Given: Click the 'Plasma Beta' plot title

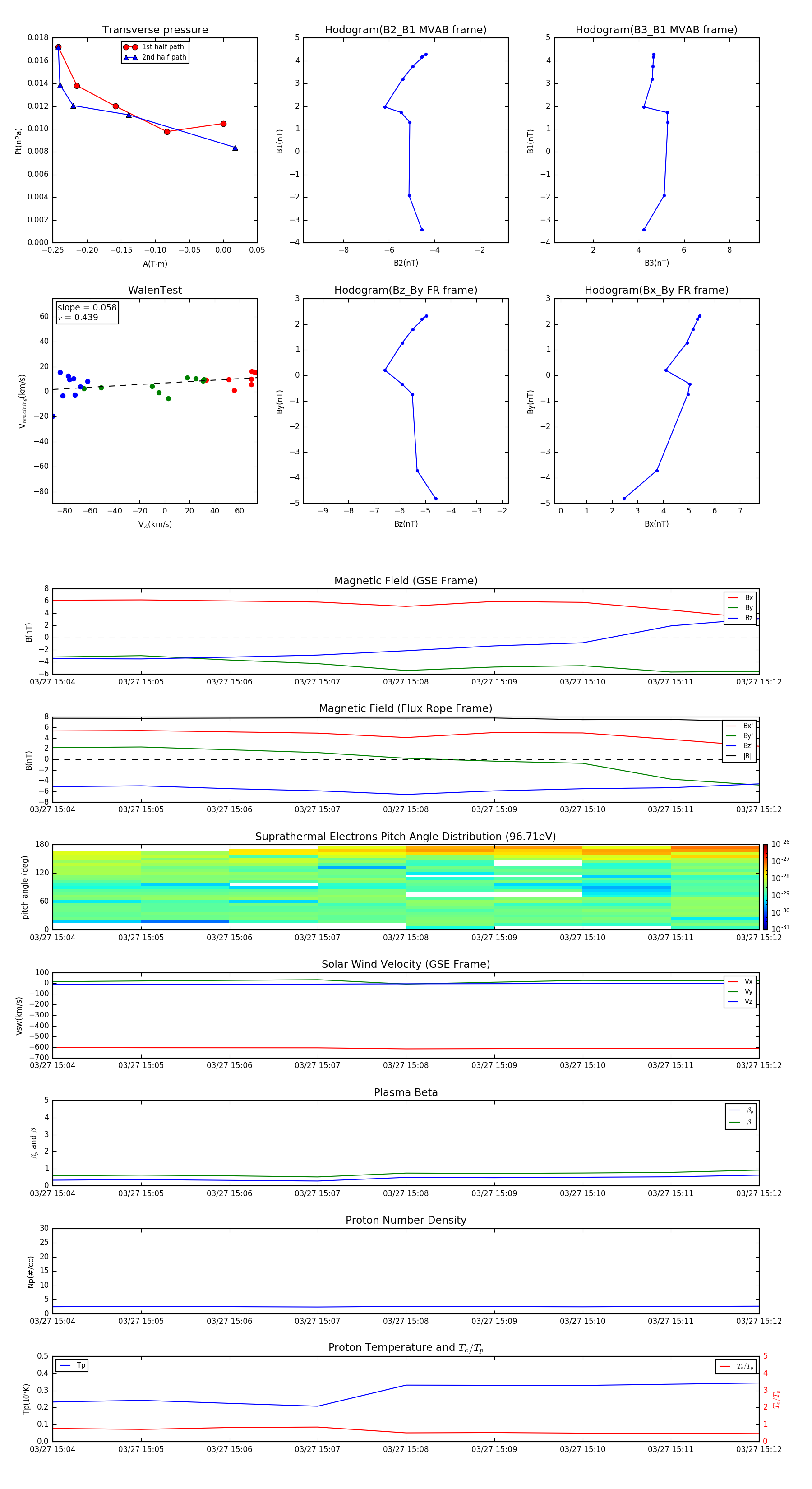Looking at the screenshot, I should [406, 1092].
